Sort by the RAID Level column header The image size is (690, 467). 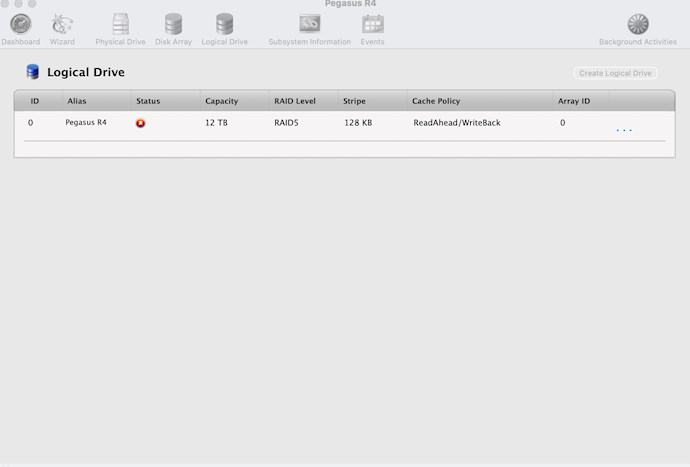(x=295, y=101)
